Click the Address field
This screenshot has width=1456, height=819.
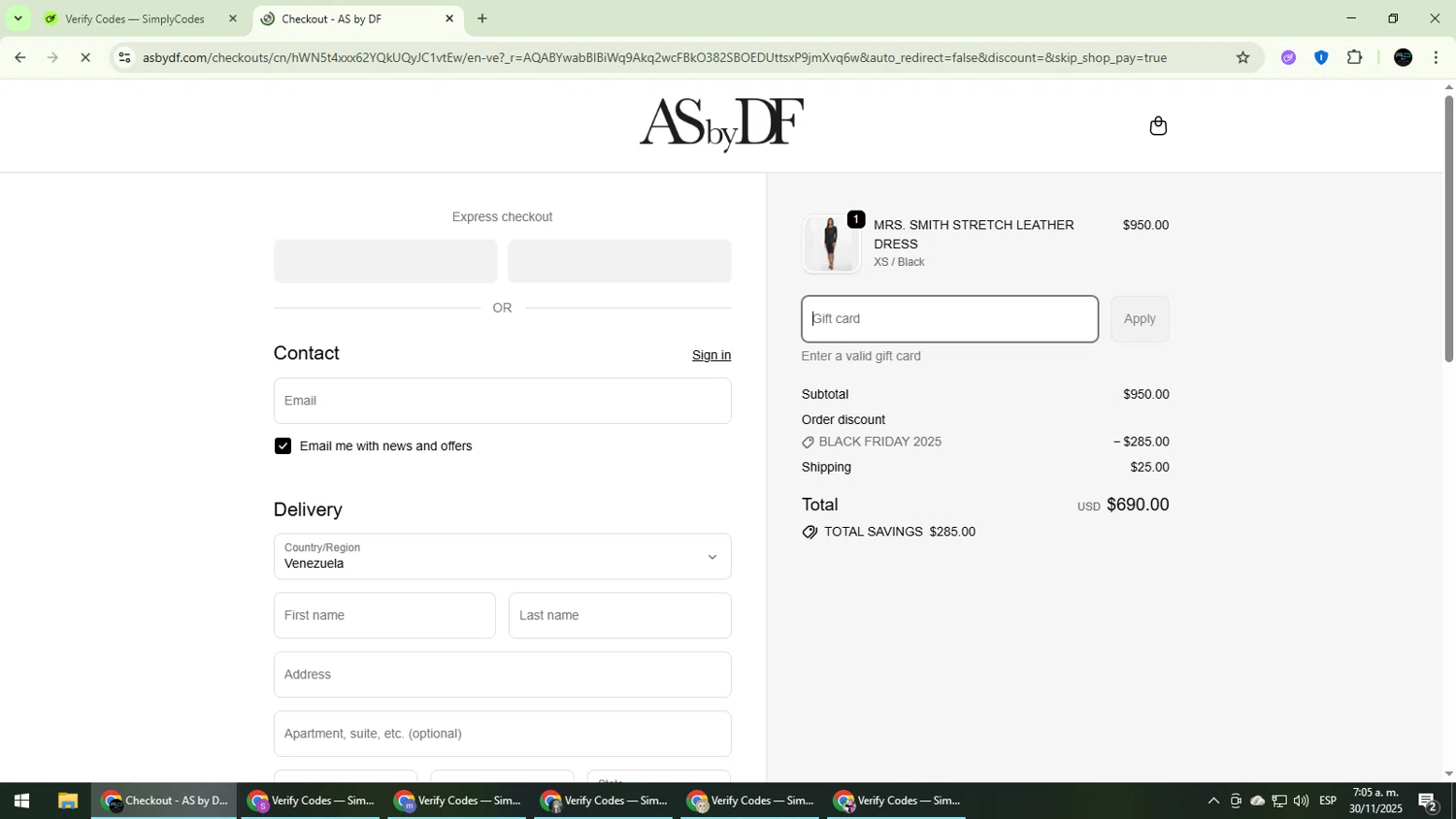pos(502,674)
